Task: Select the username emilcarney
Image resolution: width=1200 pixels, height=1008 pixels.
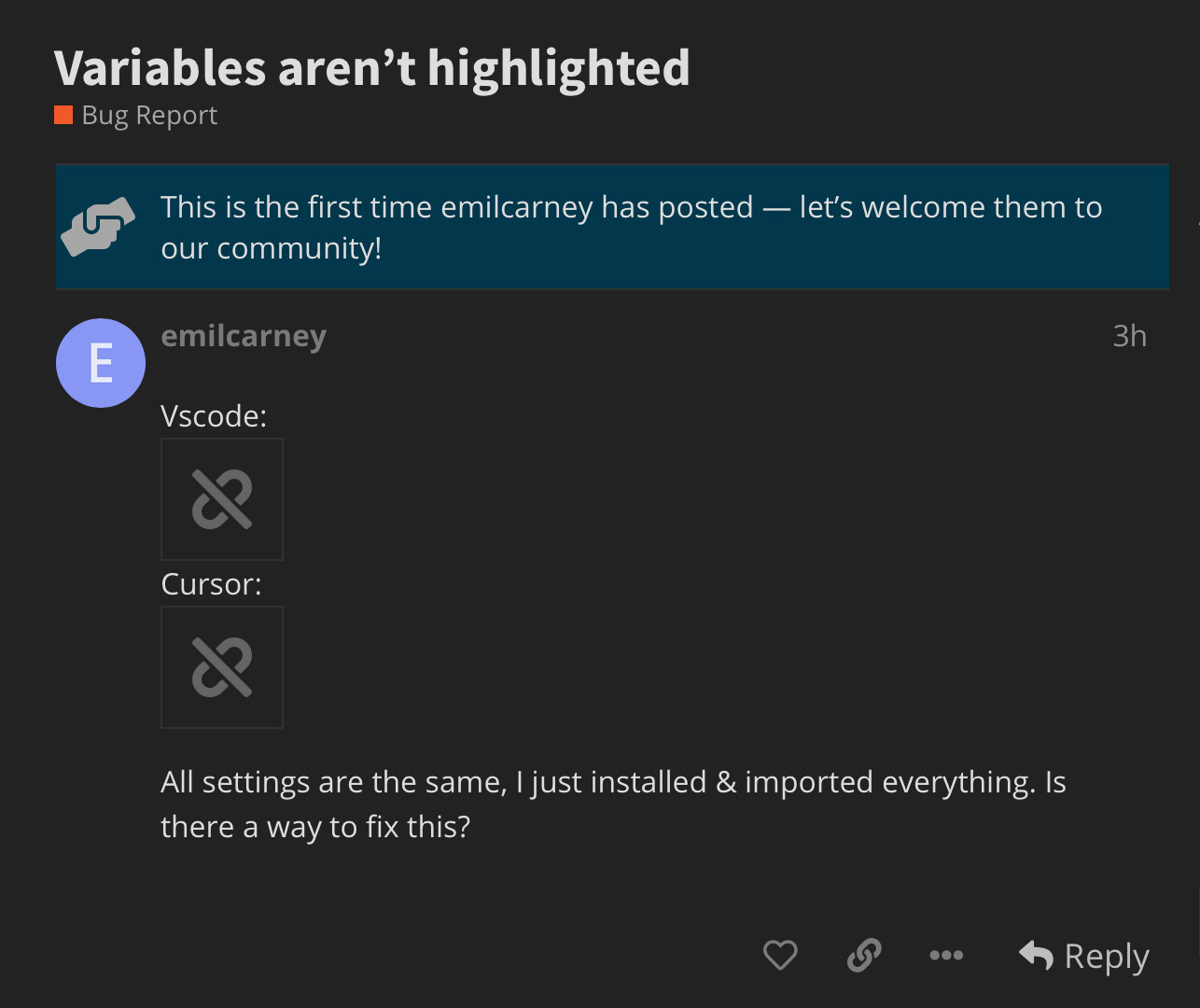Action: coord(244,336)
